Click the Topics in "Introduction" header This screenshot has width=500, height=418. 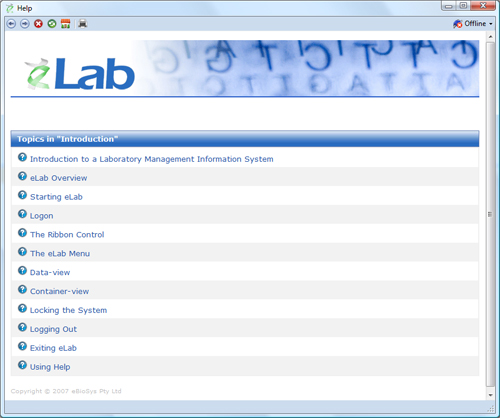245,139
